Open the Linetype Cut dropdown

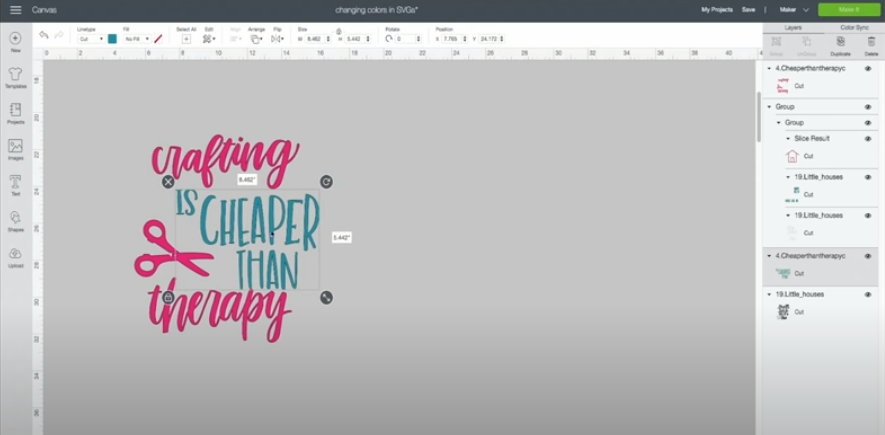pos(91,39)
